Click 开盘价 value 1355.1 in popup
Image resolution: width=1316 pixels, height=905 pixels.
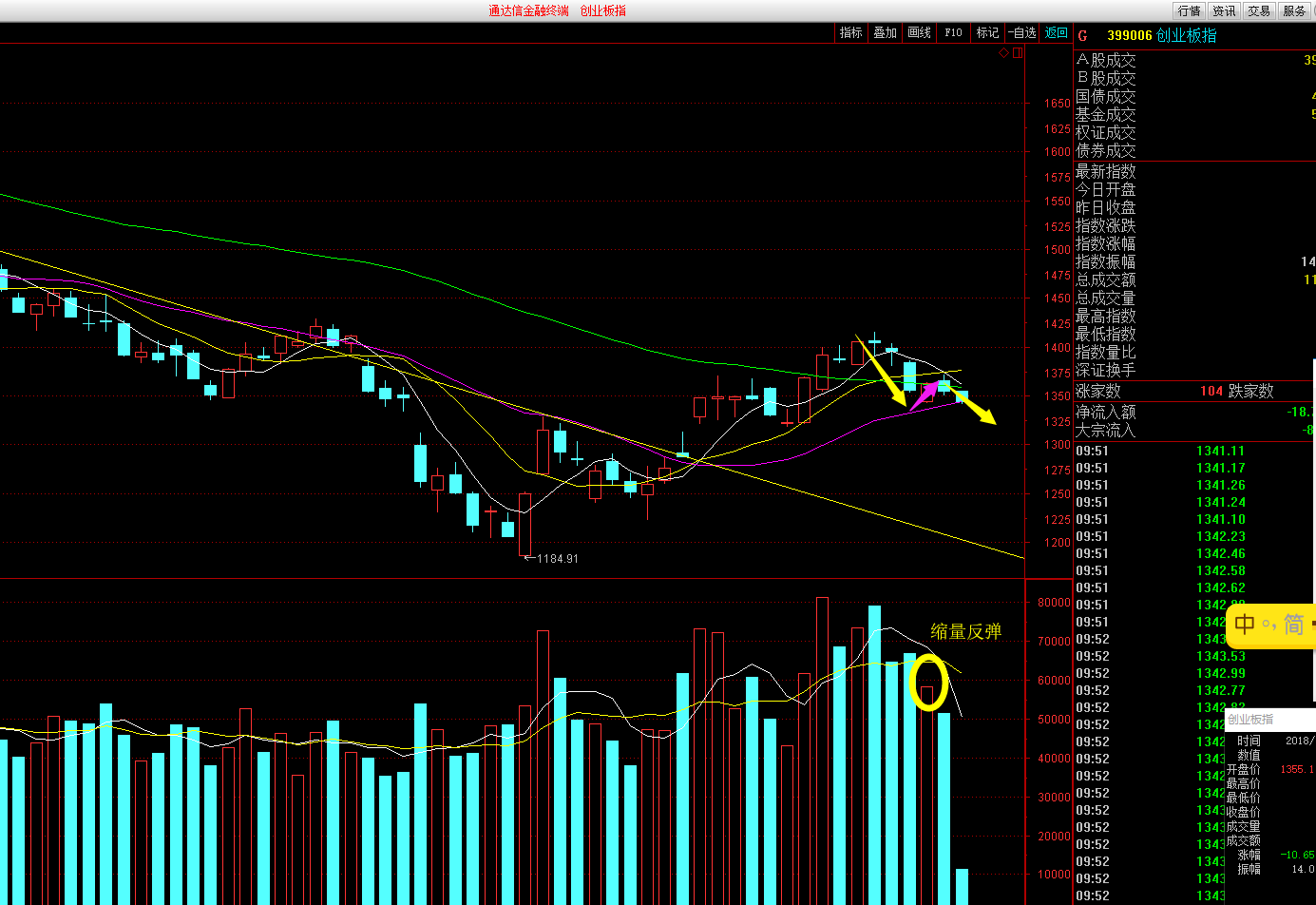click(x=1298, y=769)
